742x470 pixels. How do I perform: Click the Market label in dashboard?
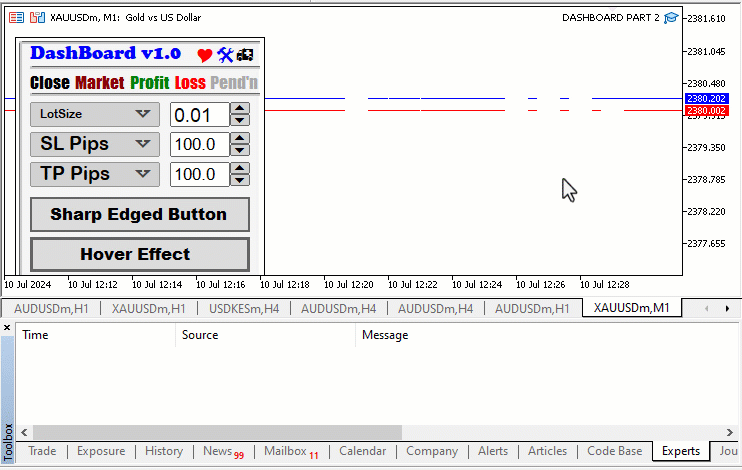[100, 83]
